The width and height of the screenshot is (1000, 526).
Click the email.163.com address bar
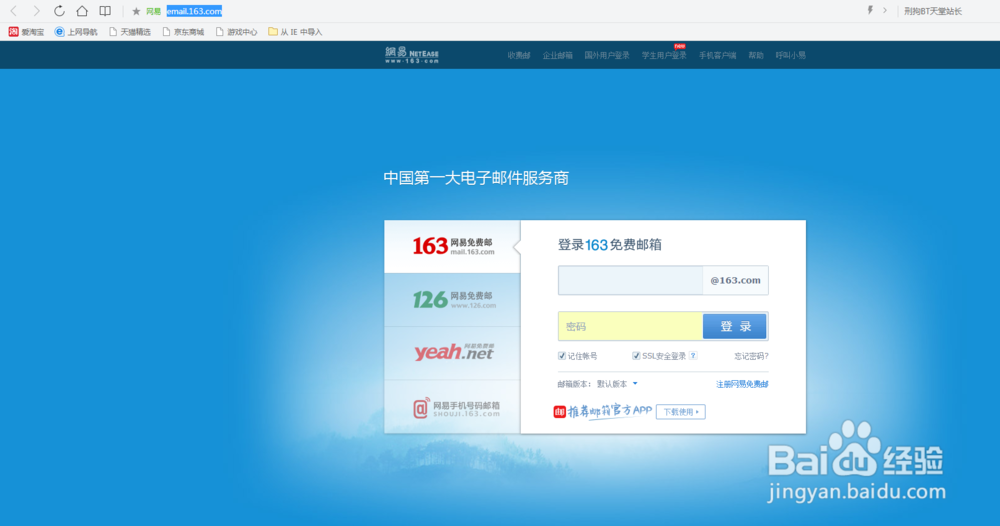[194, 11]
